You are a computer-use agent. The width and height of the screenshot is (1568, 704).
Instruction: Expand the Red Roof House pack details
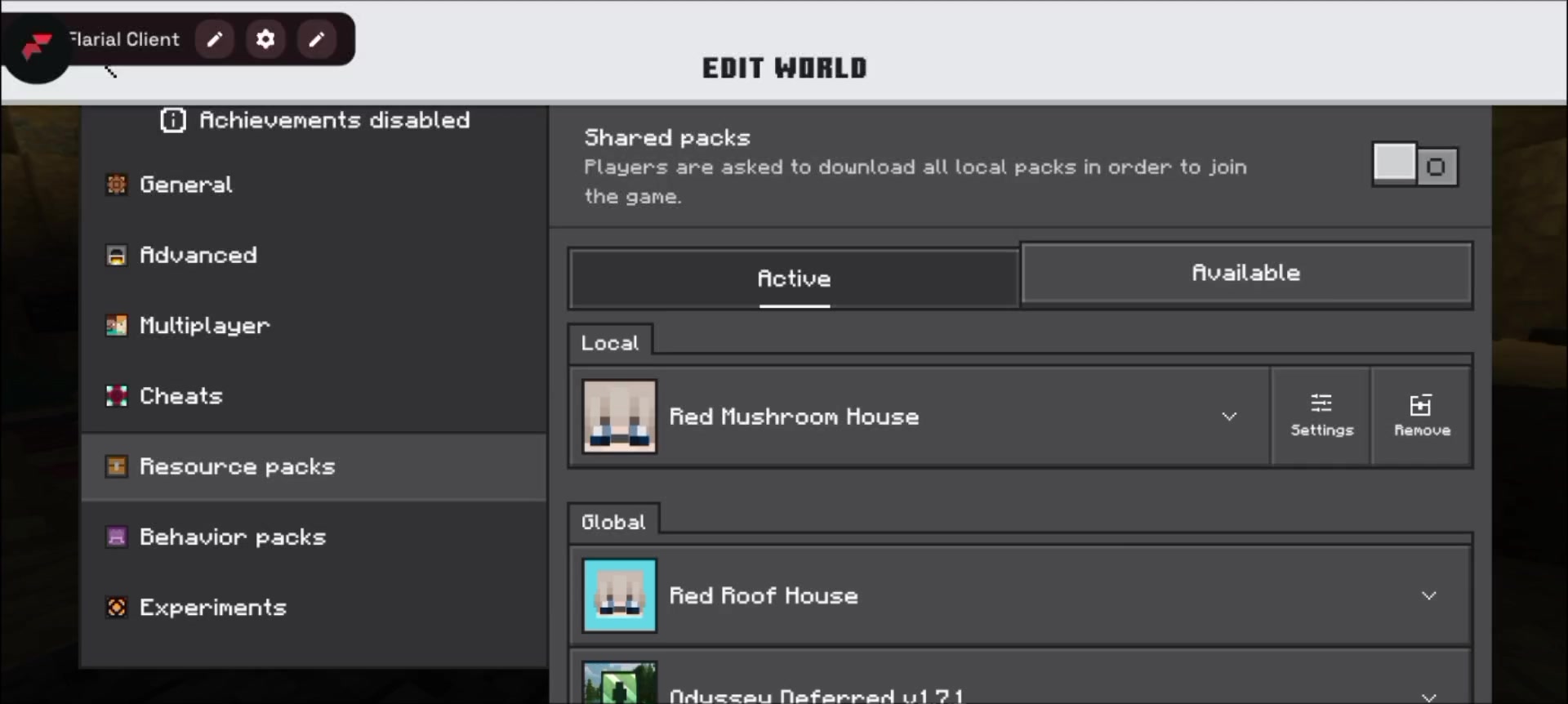coord(1429,595)
